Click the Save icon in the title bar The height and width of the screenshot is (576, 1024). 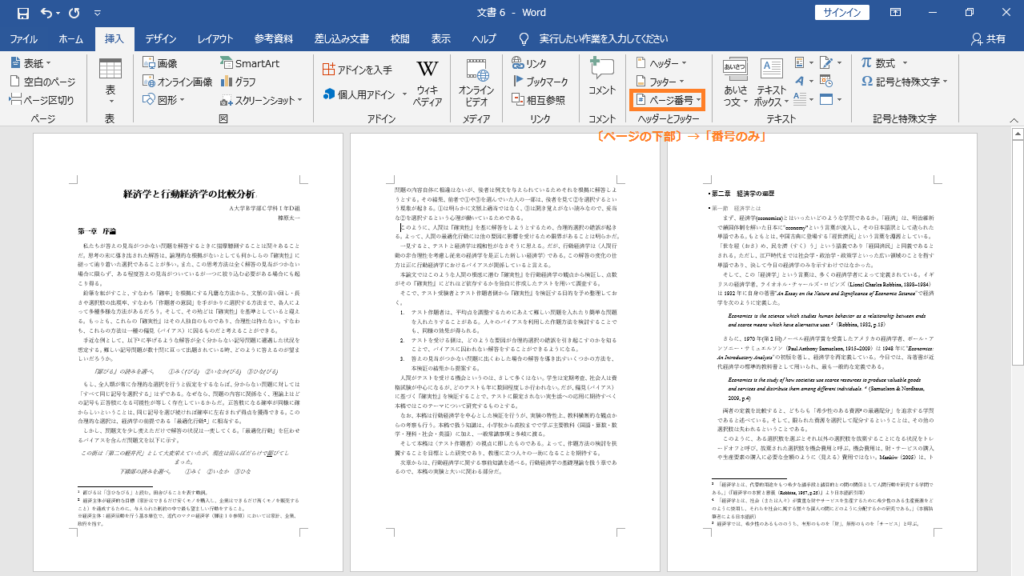23,13
